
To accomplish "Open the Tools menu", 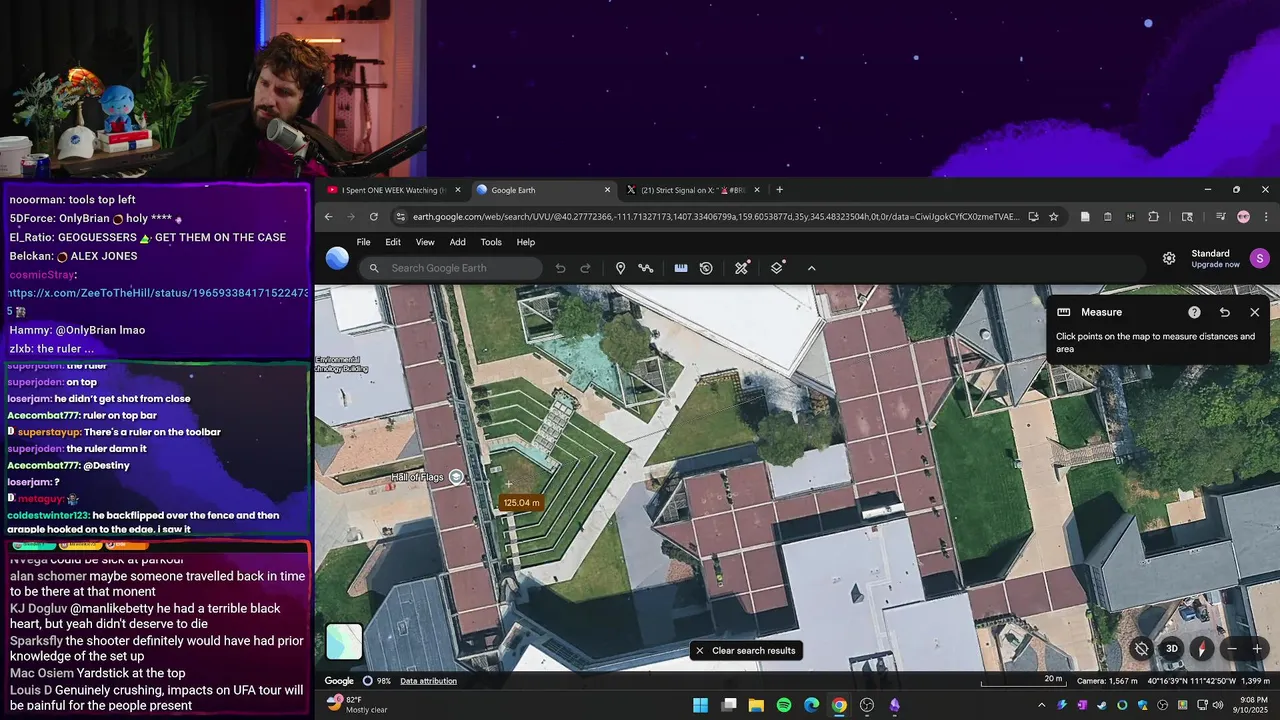I will click(x=491, y=242).
